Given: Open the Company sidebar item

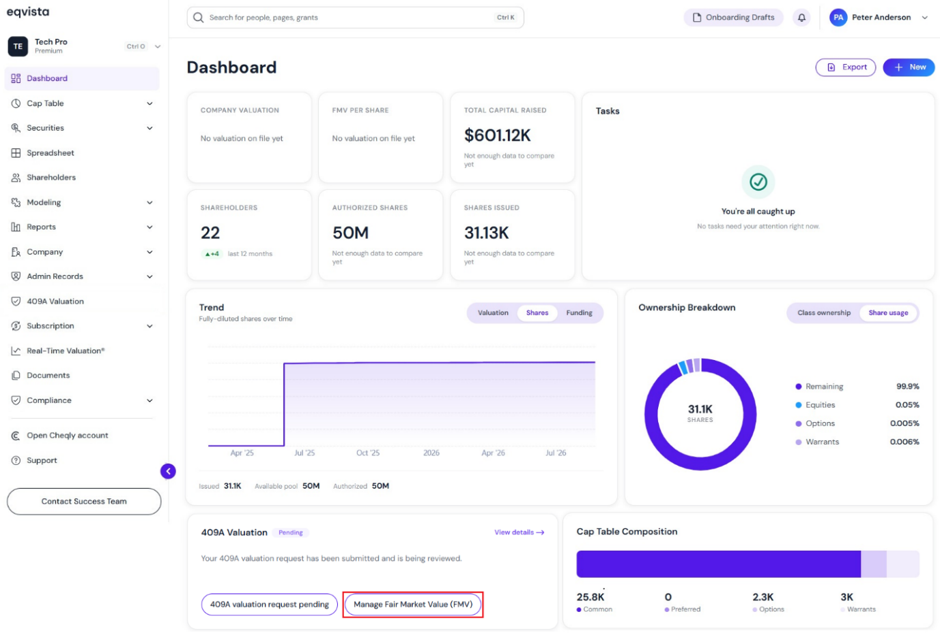Looking at the screenshot, I should 82,252.
